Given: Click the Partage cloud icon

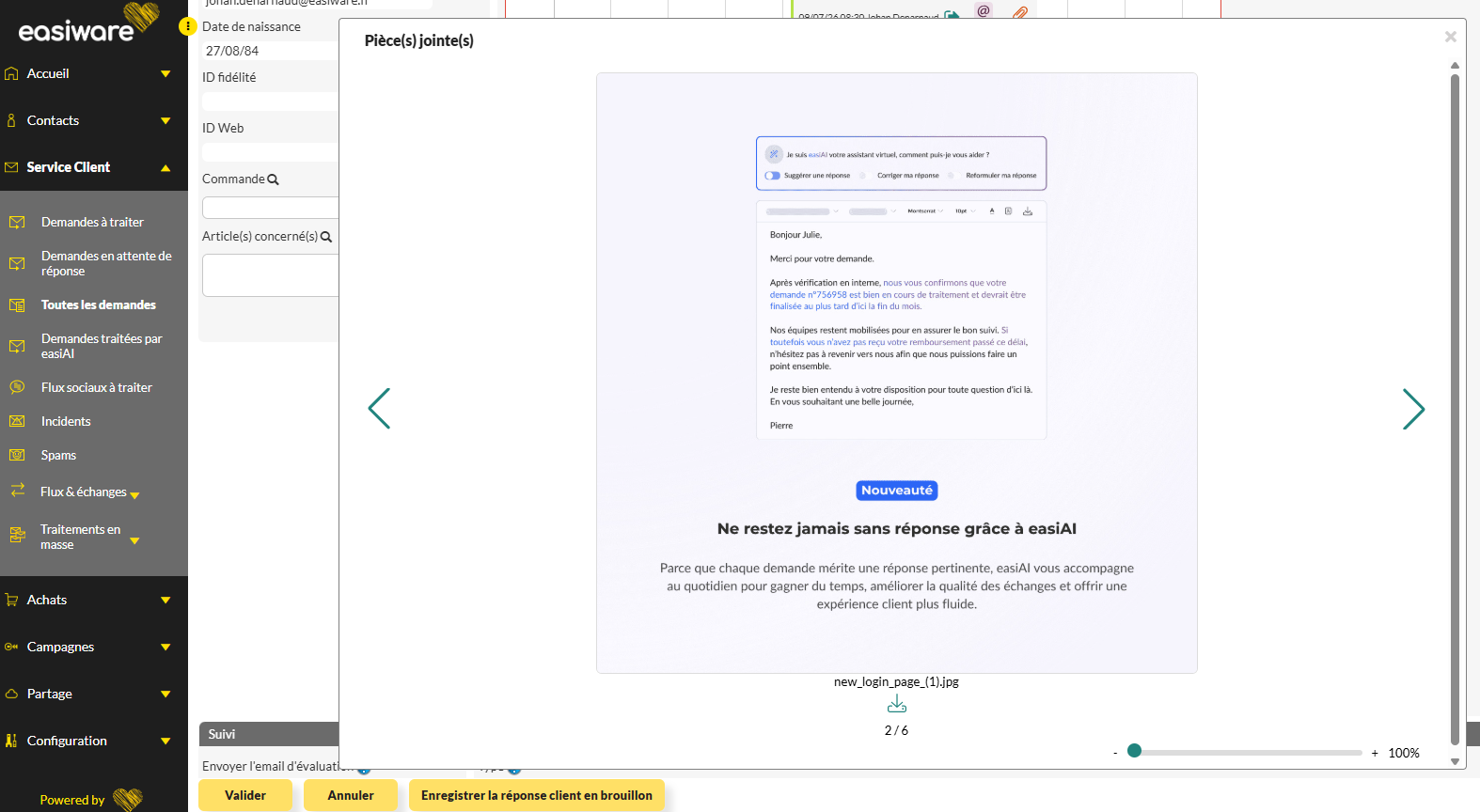Looking at the screenshot, I should pyautogui.click(x=11, y=694).
